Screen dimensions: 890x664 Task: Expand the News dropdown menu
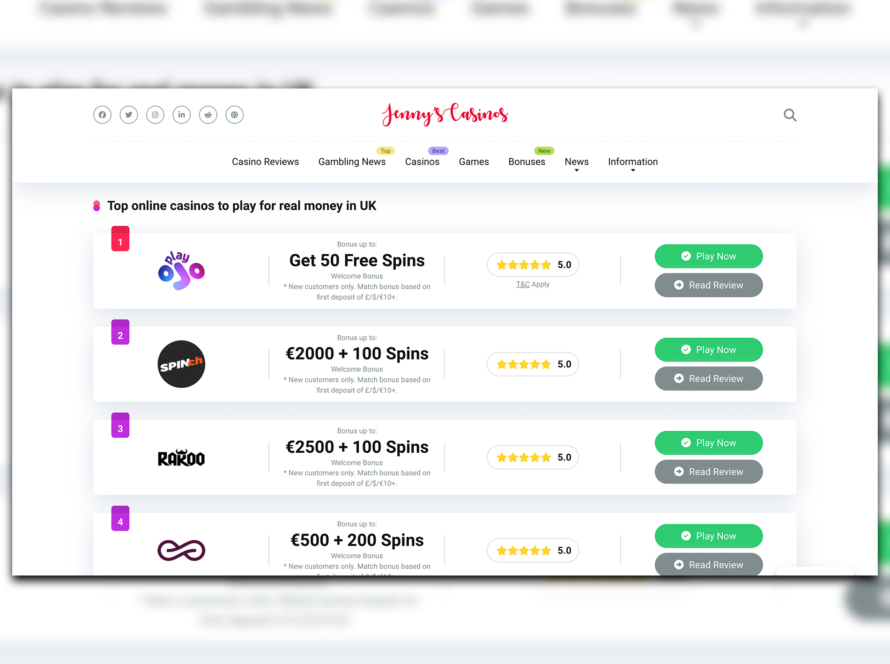(576, 162)
